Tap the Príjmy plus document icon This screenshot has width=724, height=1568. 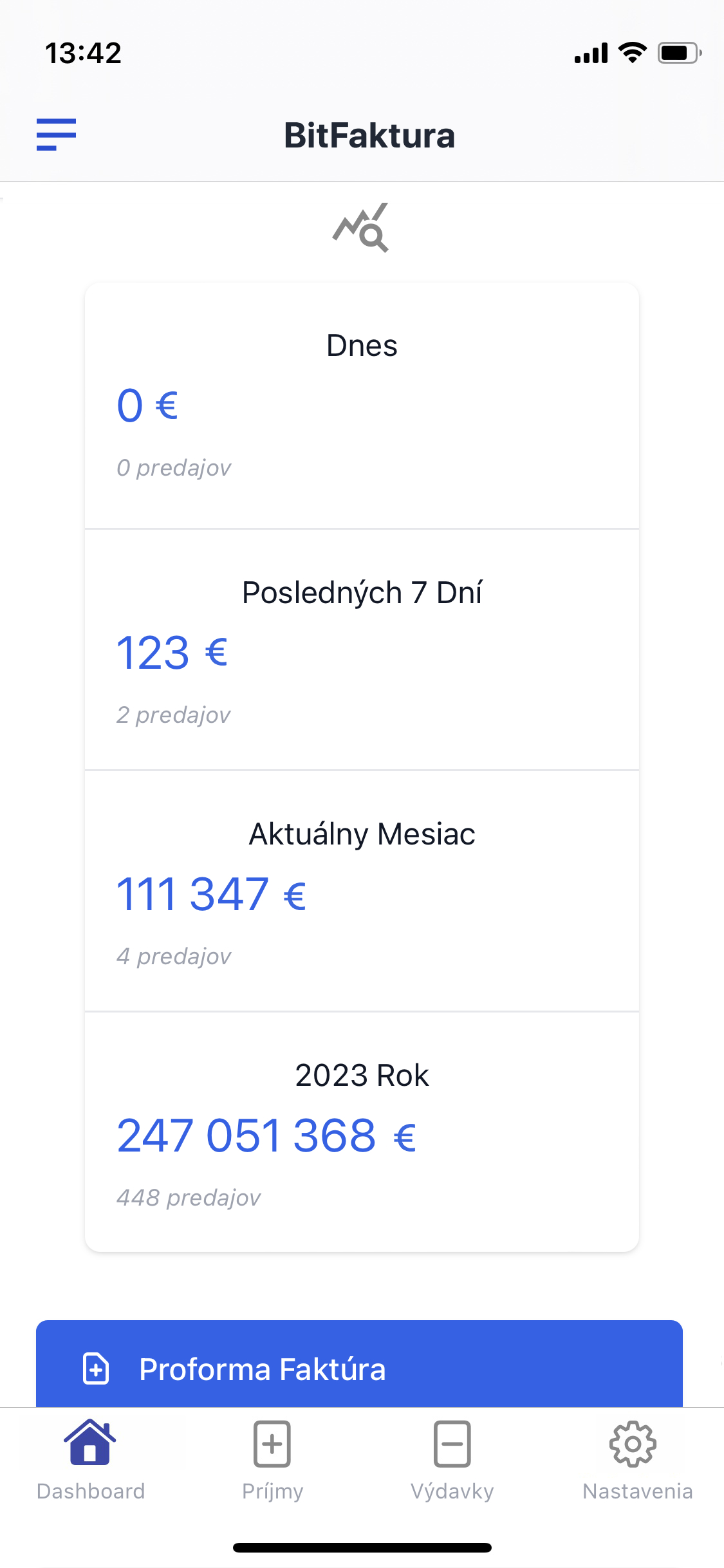pos(272,1444)
